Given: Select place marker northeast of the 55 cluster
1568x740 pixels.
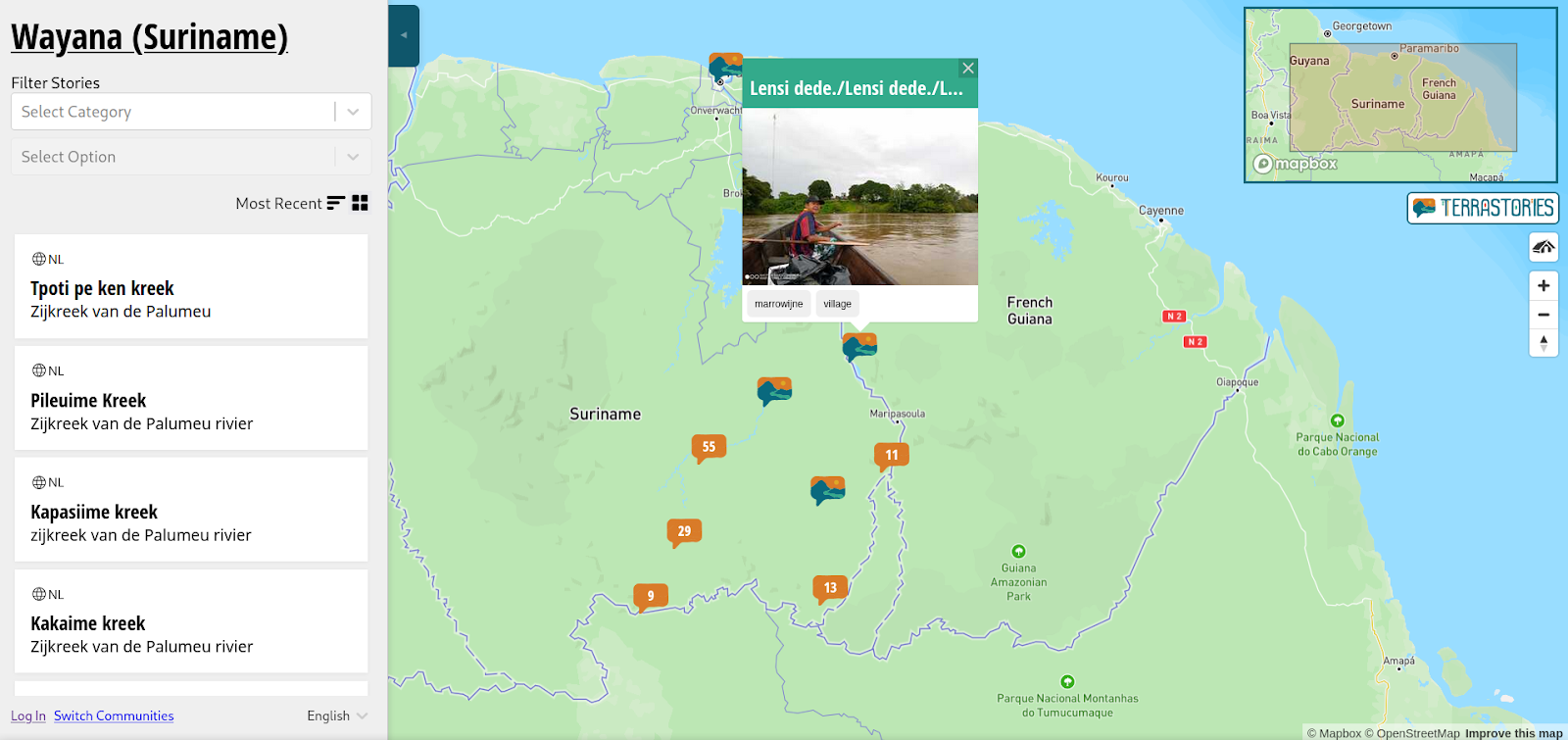Looking at the screenshot, I should 774,391.
